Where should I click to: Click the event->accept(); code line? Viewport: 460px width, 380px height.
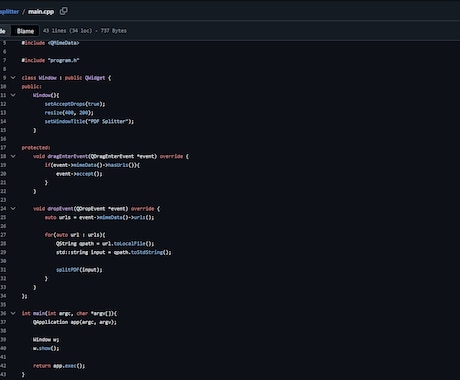pos(79,174)
